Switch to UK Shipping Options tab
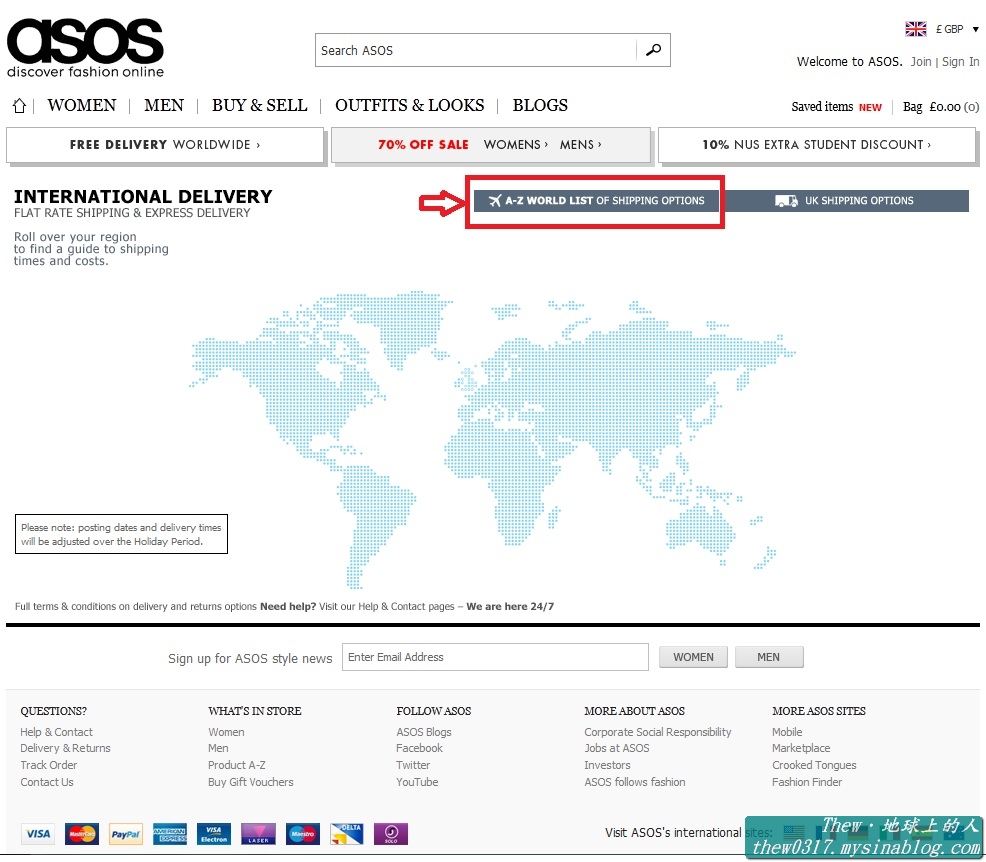This screenshot has width=986, height=862. (844, 201)
